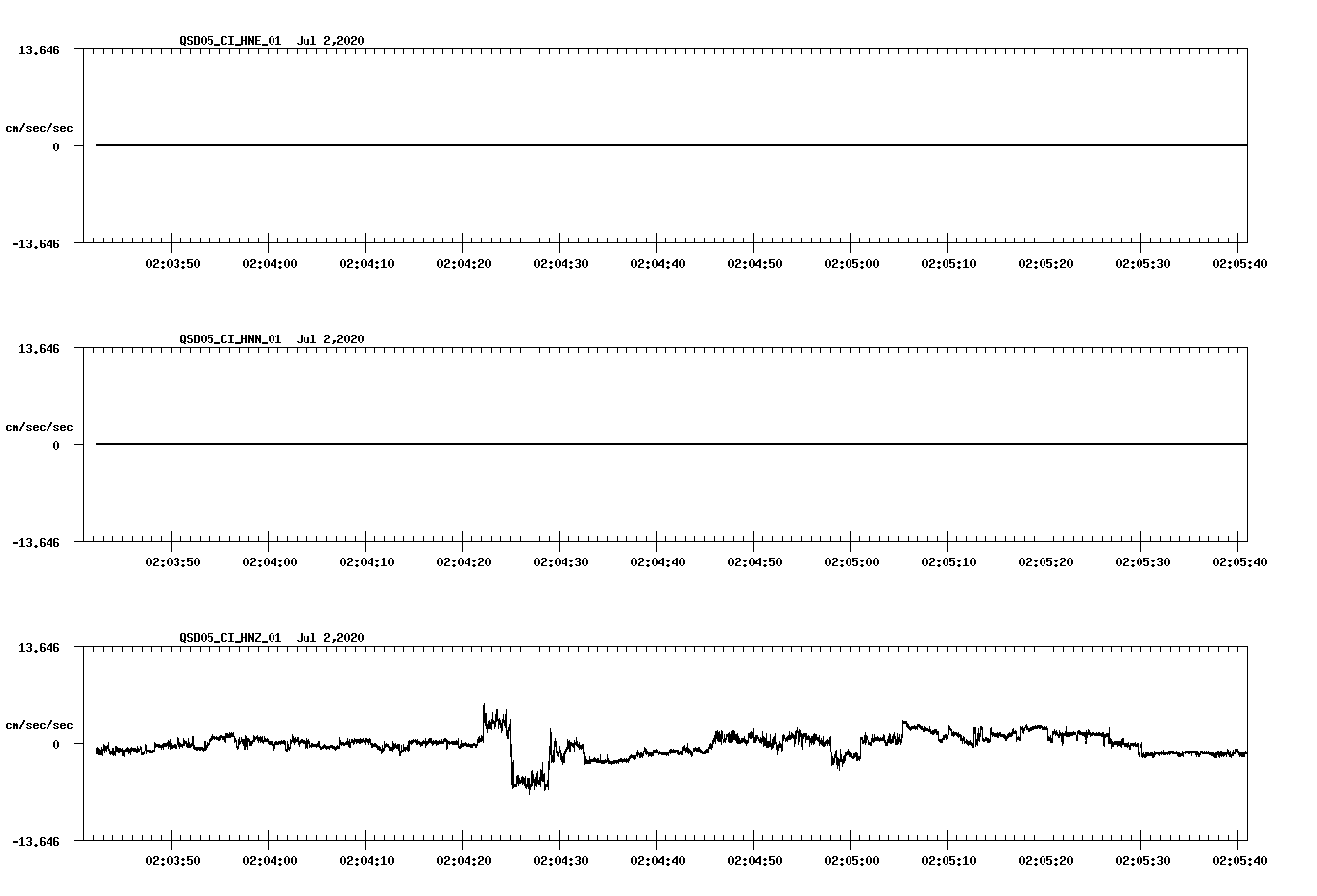Click the 02:04:30 label under HNE plot
Image resolution: width=1317 pixels, height=896 pixels.
561,264
